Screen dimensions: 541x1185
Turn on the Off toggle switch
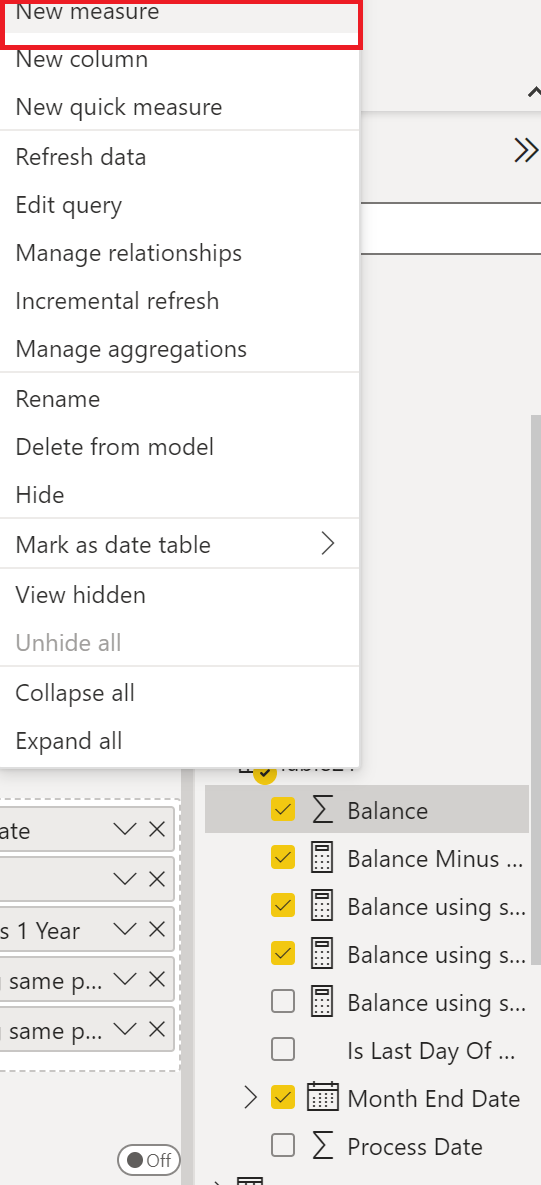[x=149, y=1160]
